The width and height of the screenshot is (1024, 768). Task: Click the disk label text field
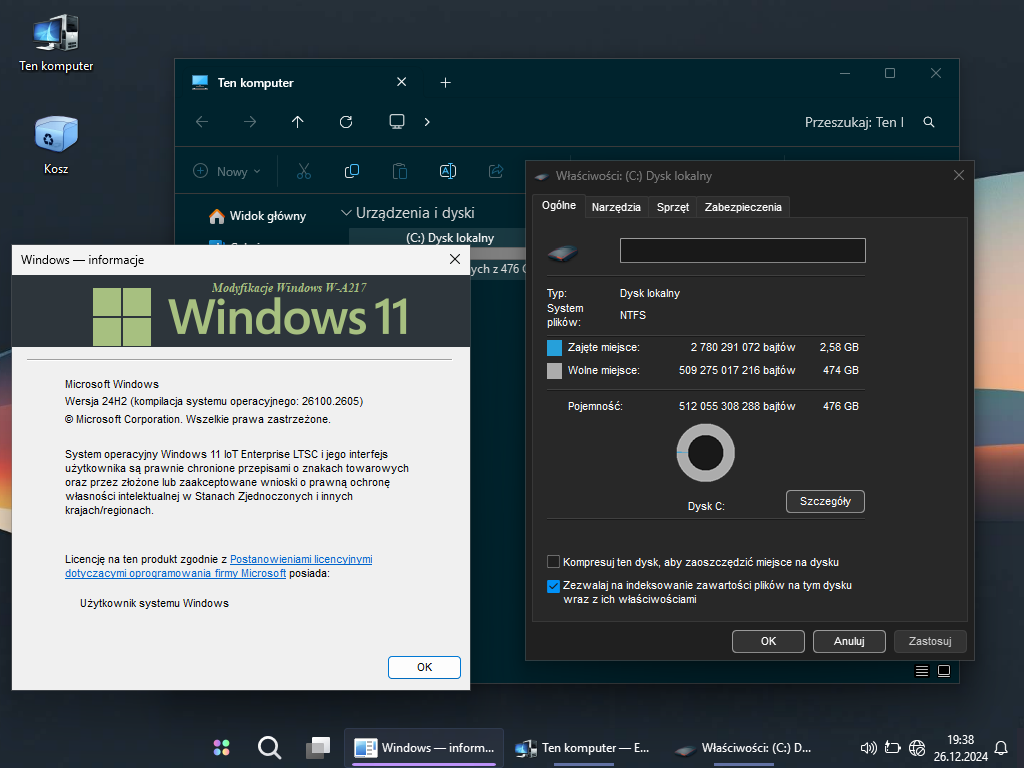(x=742, y=250)
